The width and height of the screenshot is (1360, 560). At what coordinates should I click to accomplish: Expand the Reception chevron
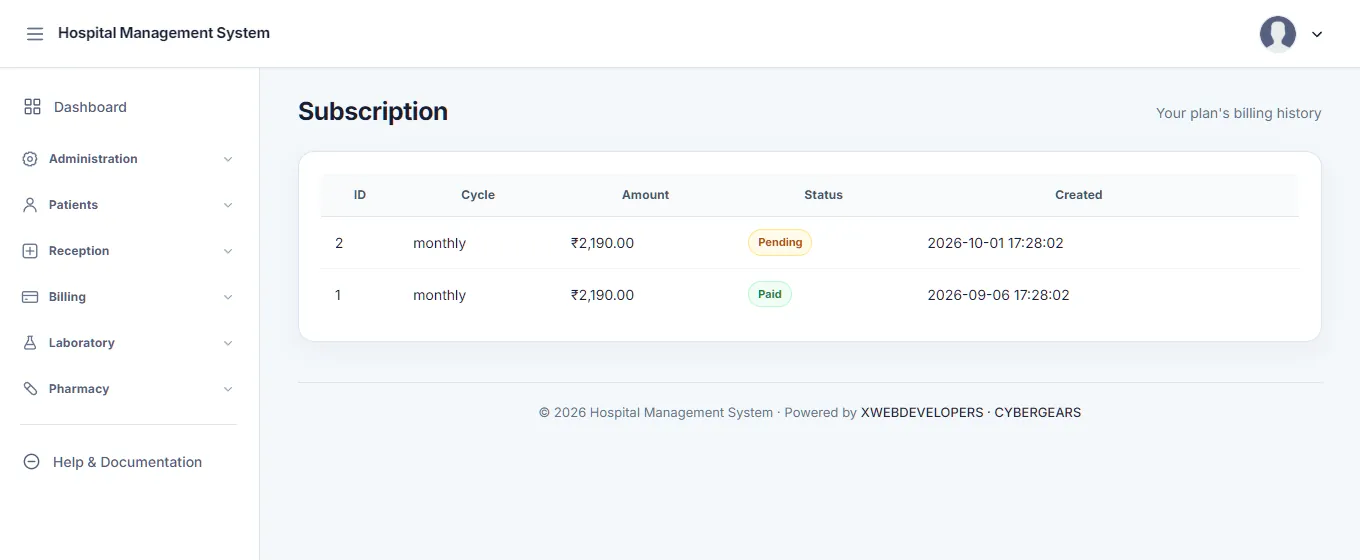coord(228,251)
